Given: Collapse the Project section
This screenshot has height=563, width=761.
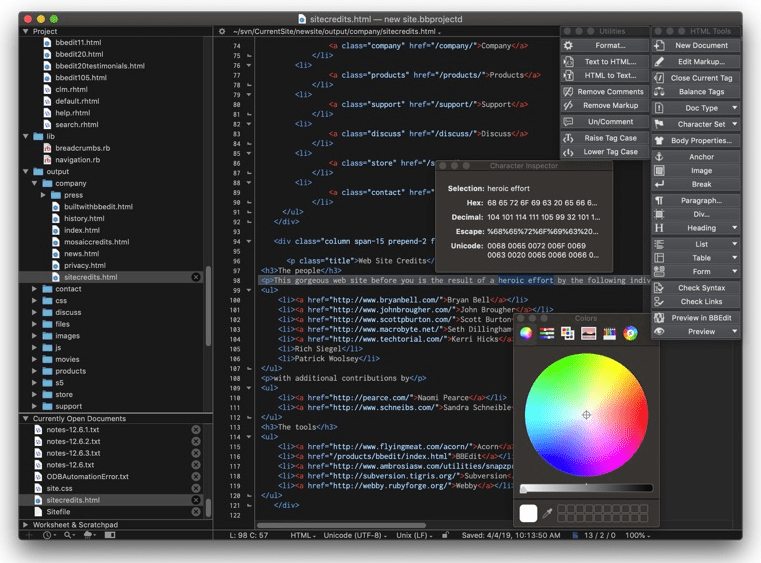Looking at the screenshot, I should [x=25, y=31].
